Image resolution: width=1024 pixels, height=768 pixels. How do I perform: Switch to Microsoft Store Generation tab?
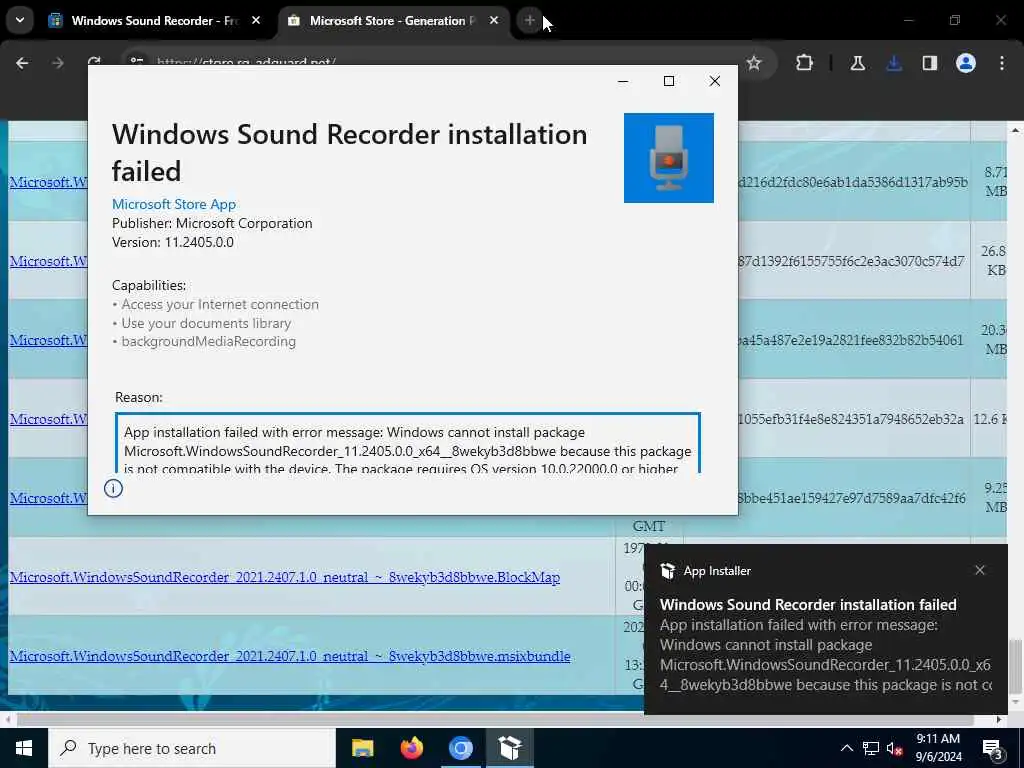coord(394,20)
